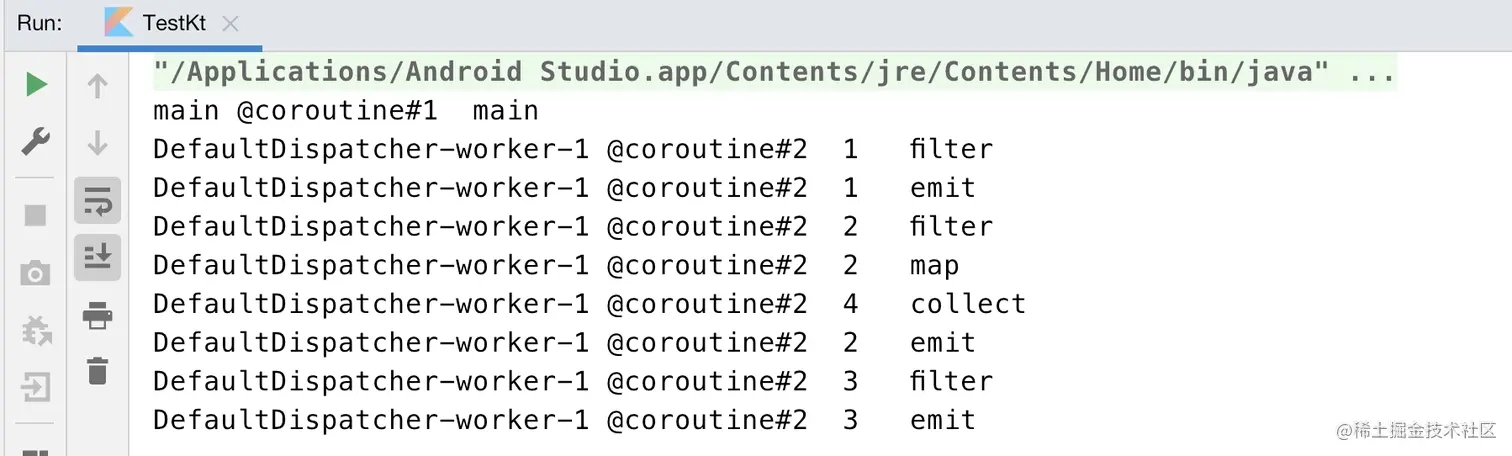The image size is (1512, 456).
Task: Click the Run tool window label
Action: point(40,23)
